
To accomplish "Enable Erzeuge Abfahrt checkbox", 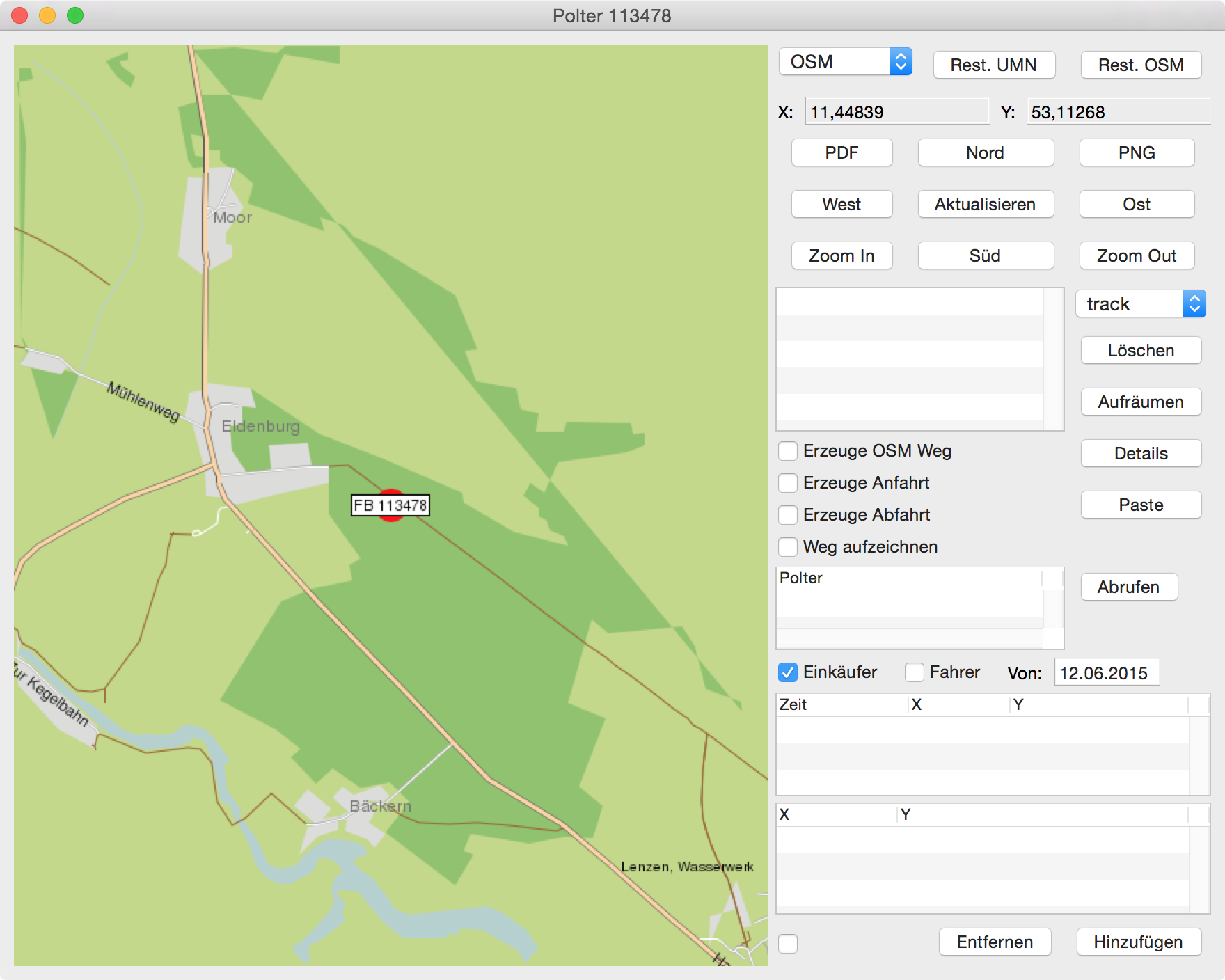I will [x=788, y=515].
